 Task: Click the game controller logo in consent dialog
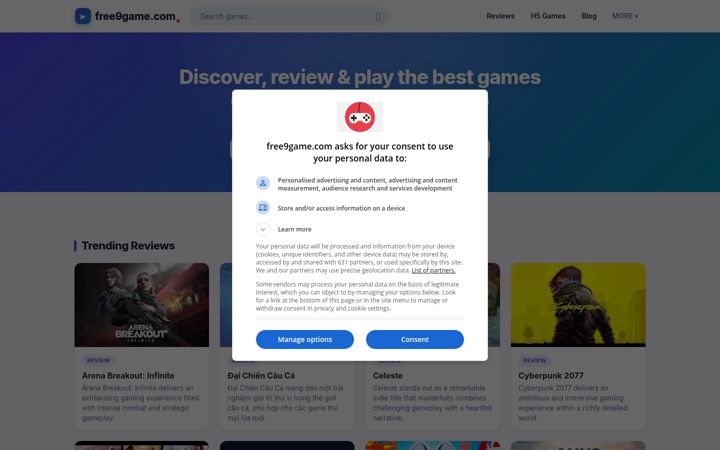tap(360, 117)
